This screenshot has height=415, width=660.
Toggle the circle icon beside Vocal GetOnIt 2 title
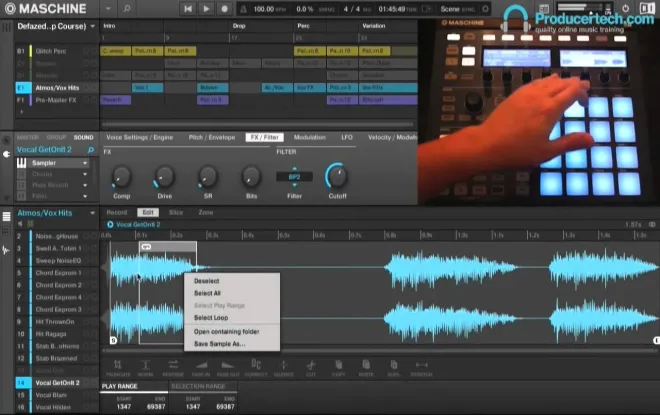[110, 224]
